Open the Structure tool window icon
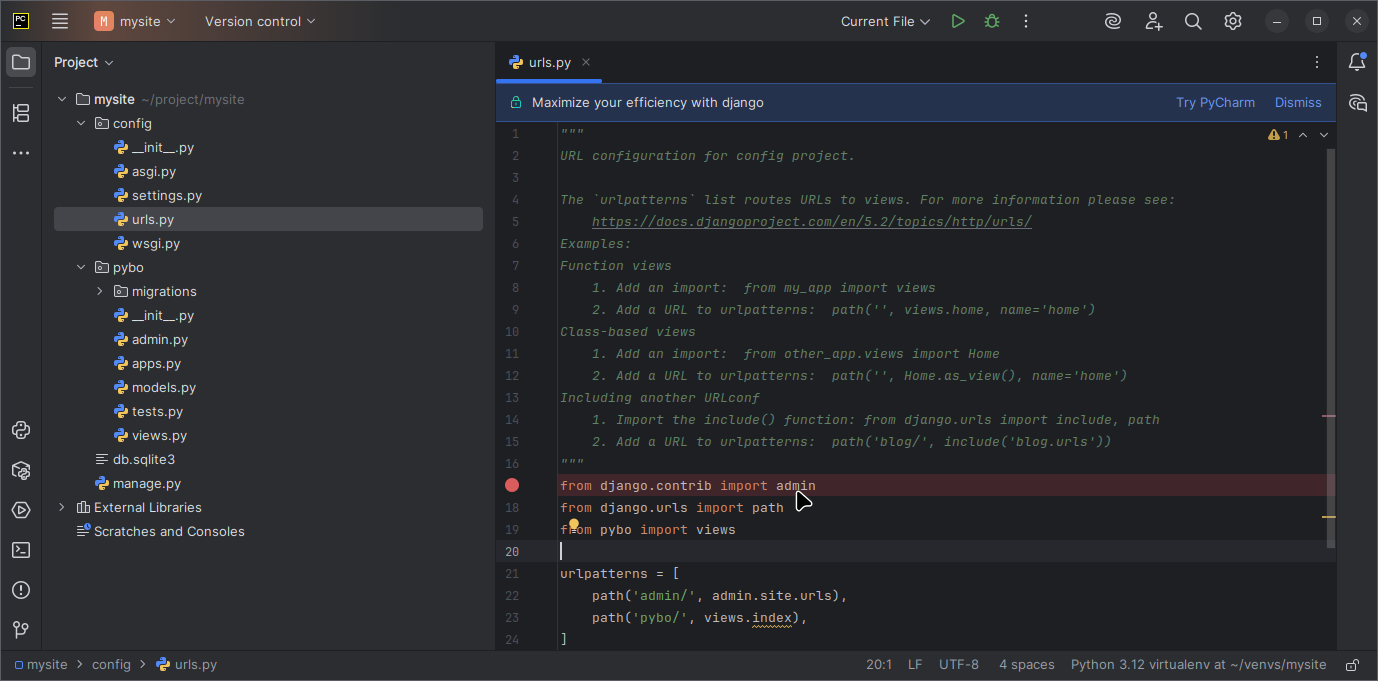The height and width of the screenshot is (681, 1378). (21, 113)
